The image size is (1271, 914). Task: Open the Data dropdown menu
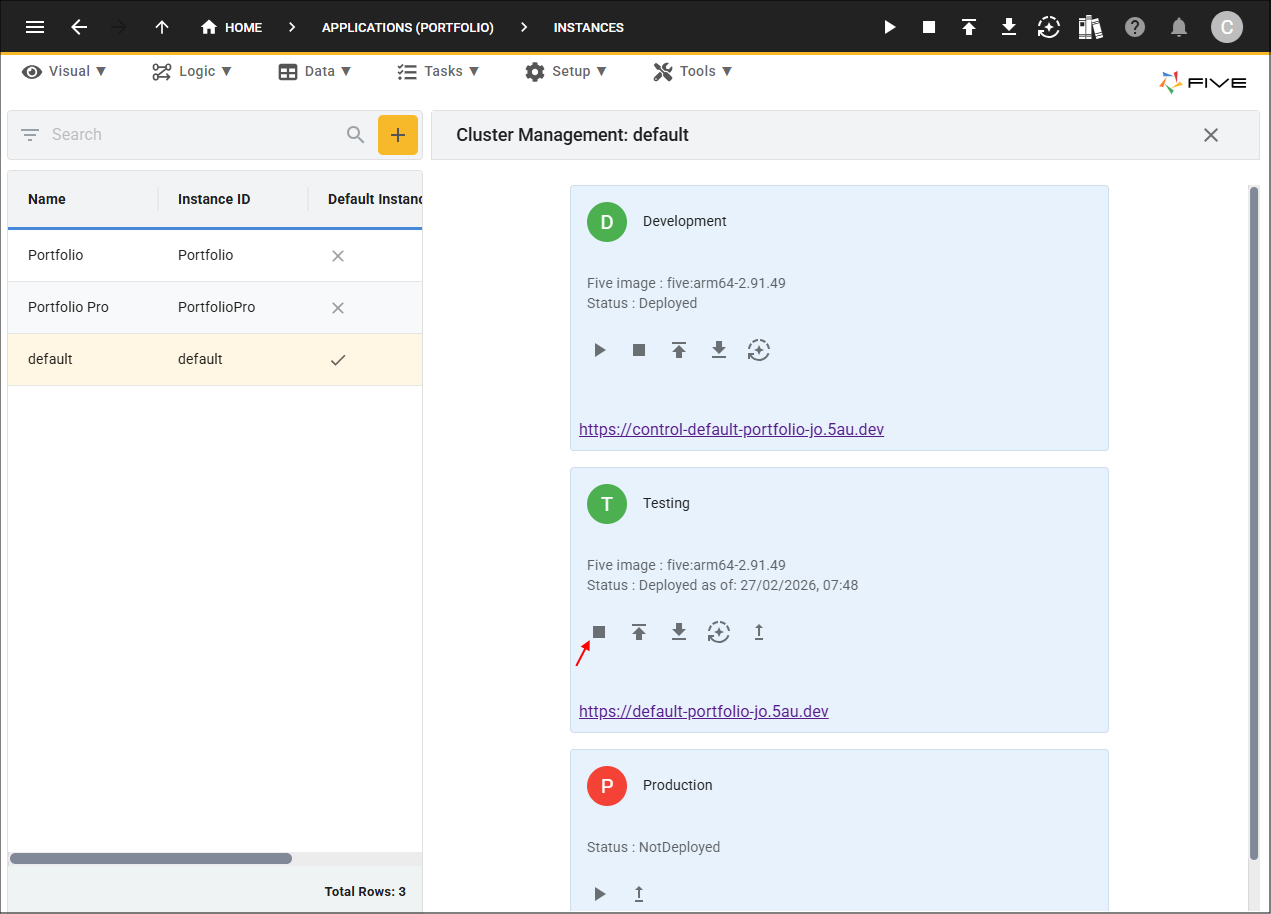coord(315,71)
